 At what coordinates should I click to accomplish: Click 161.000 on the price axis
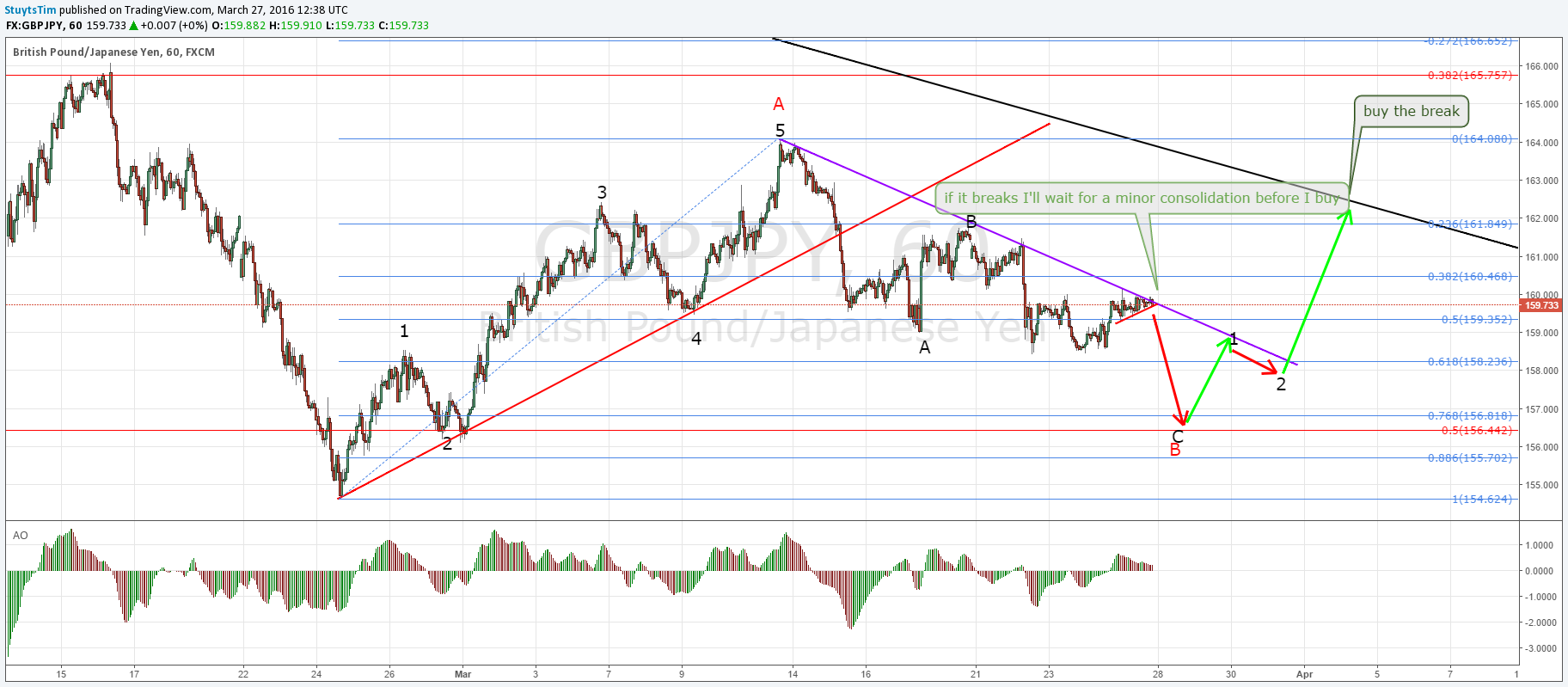pos(1541,257)
